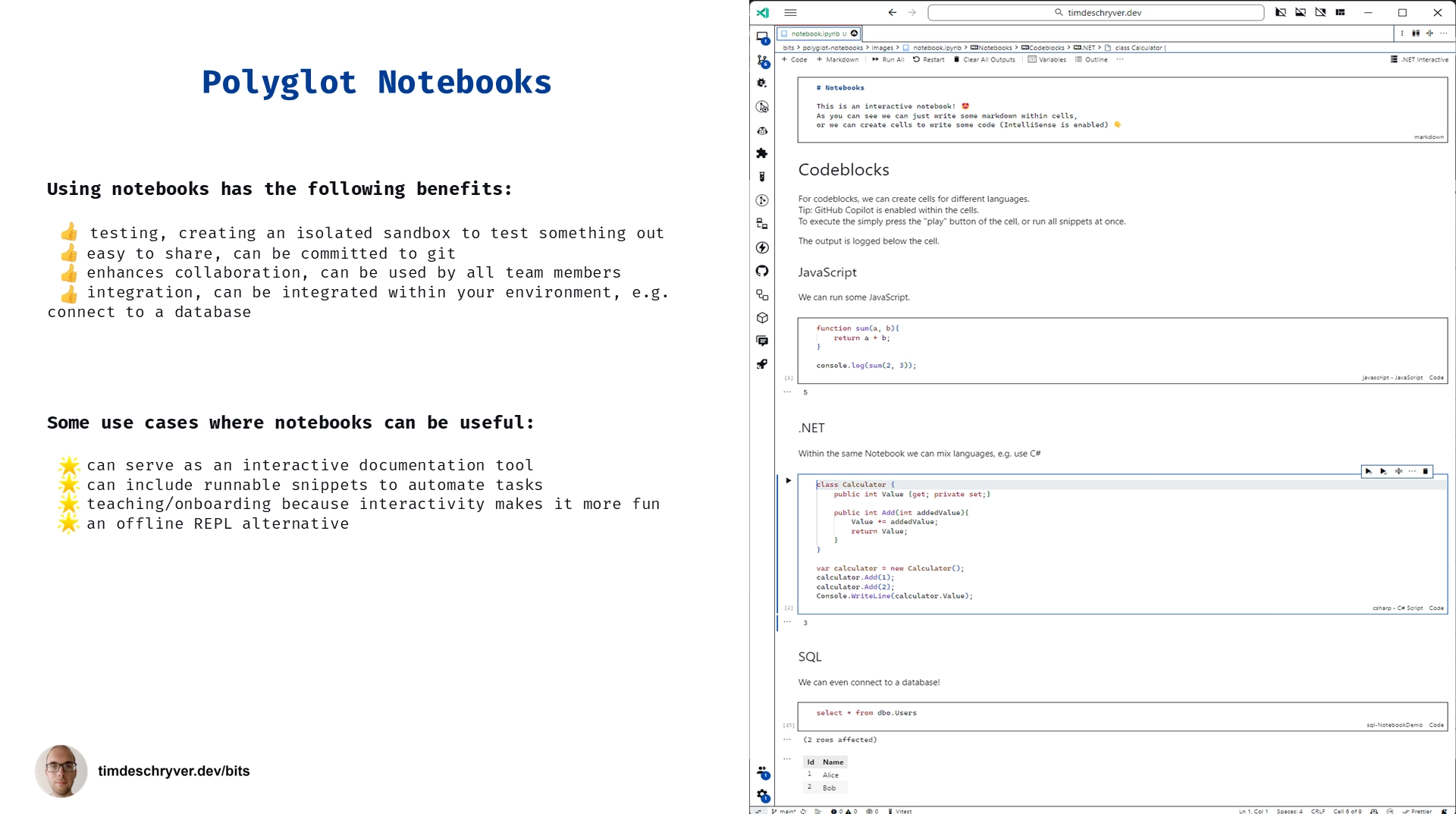Toggle the primary sidebar layout icon

[1281, 12]
